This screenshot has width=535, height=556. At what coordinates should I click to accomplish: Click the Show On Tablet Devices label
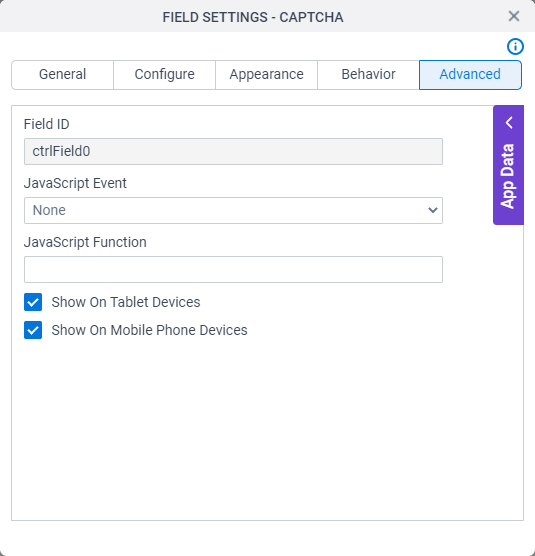tap(126, 302)
